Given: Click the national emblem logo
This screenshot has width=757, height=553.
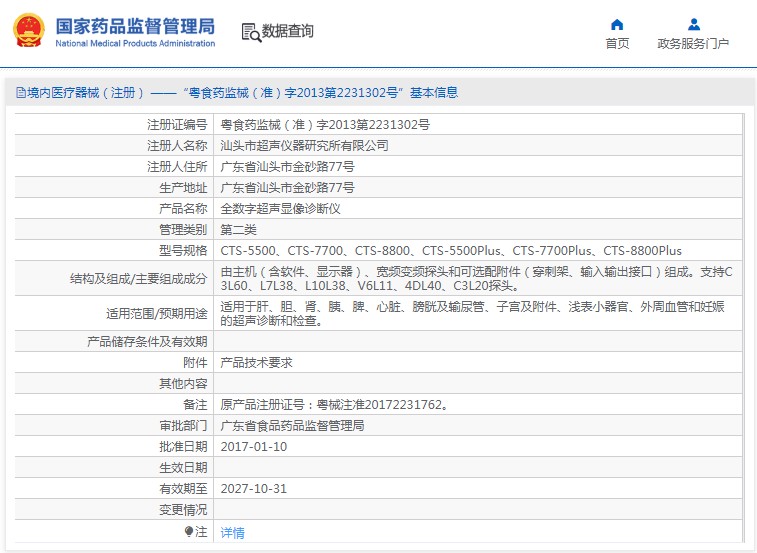Looking at the screenshot, I should [x=28, y=30].
